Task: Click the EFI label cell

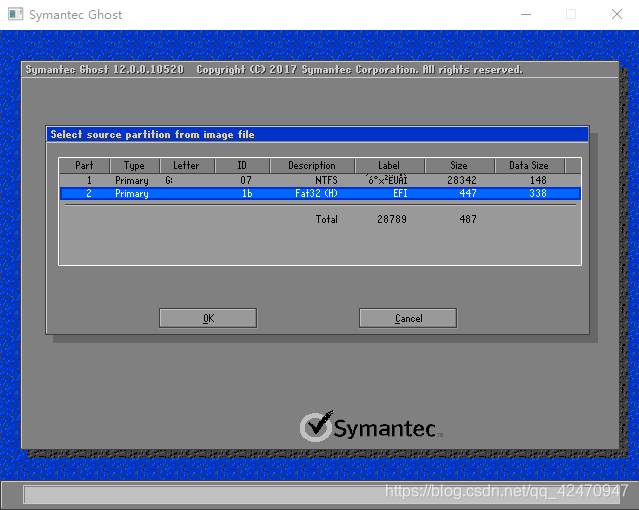Action: [x=400, y=193]
